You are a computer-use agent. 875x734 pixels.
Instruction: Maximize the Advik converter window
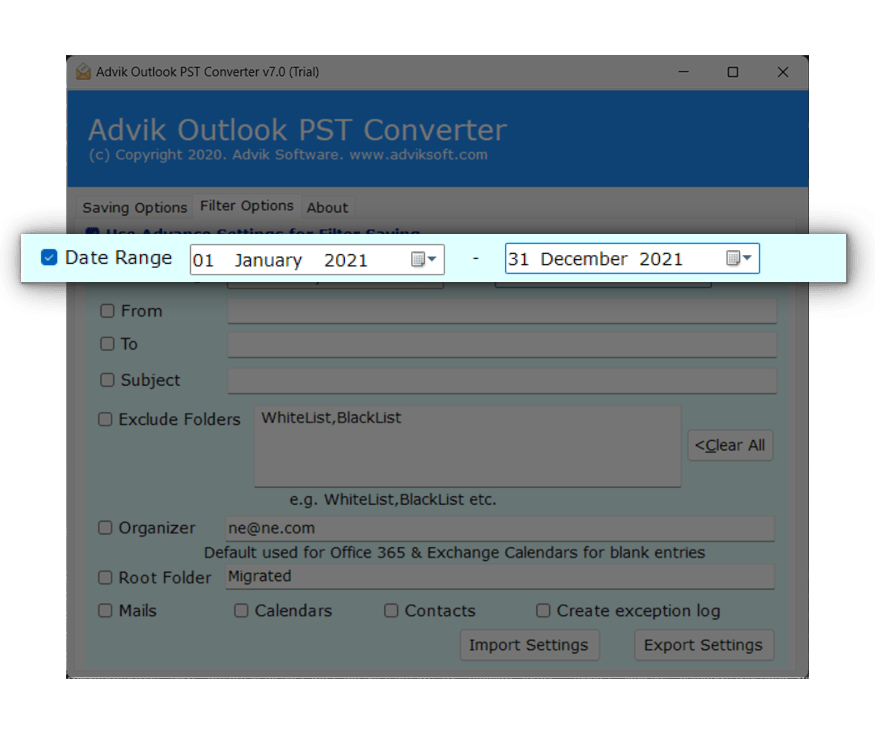click(x=733, y=72)
